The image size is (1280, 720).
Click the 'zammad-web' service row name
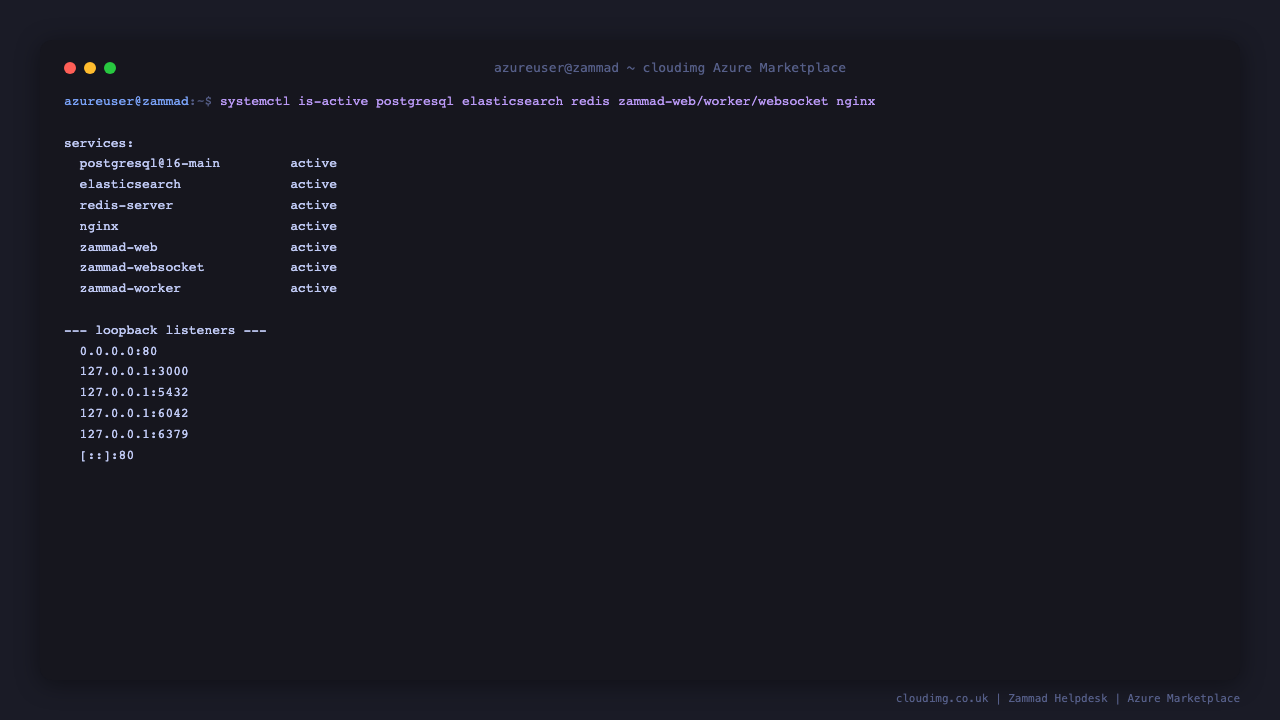119,248
